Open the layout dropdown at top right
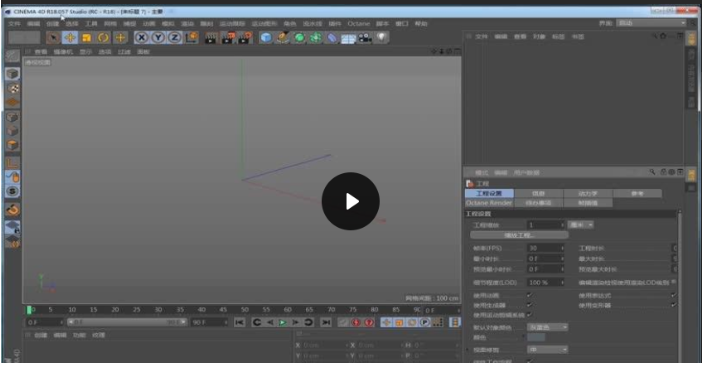The height and width of the screenshot is (386, 702). point(651,23)
